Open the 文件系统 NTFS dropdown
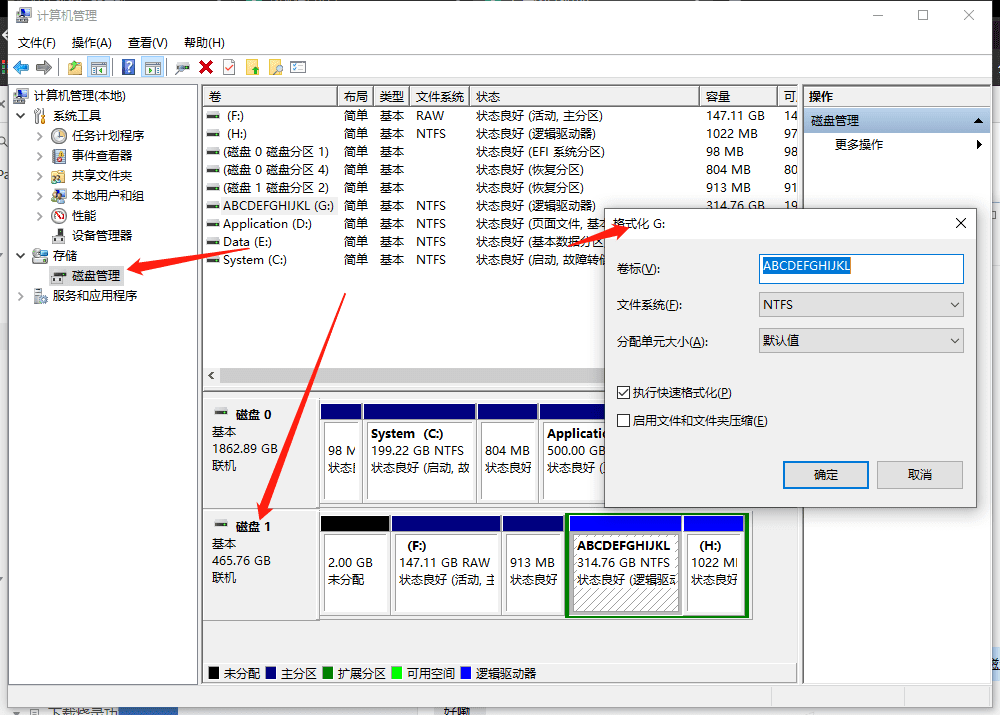1000x715 pixels. 861,305
